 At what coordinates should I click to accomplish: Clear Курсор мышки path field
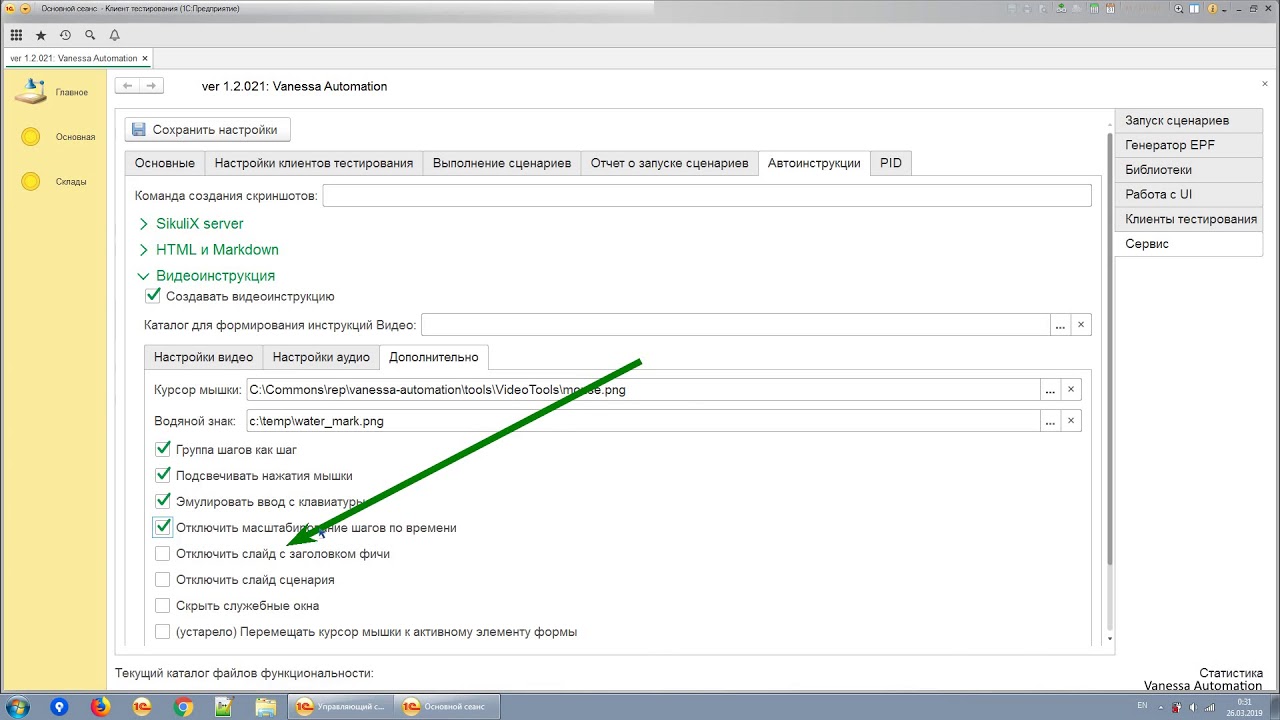coord(1071,390)
